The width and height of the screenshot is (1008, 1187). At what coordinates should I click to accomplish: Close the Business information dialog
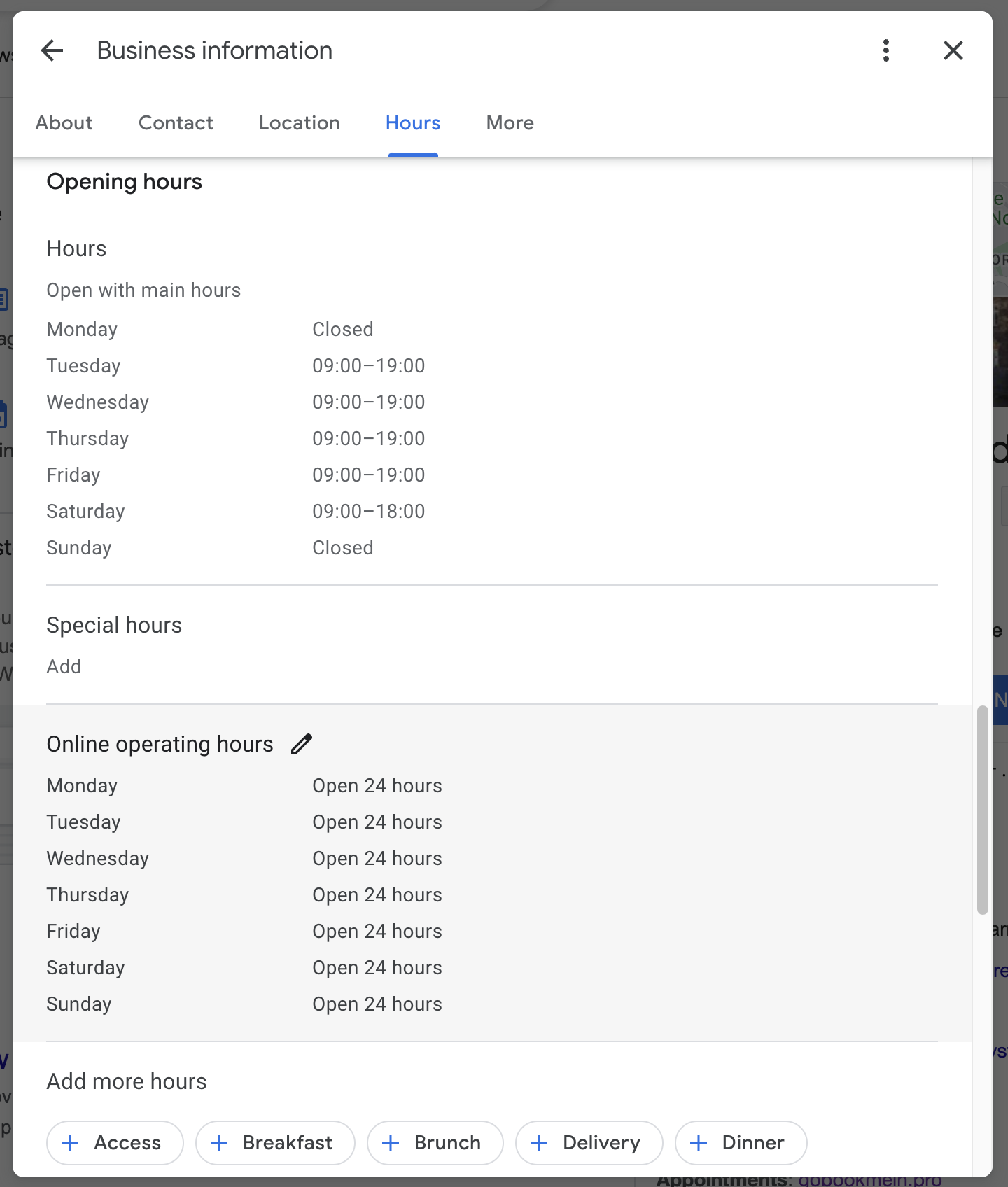point(953,50)
